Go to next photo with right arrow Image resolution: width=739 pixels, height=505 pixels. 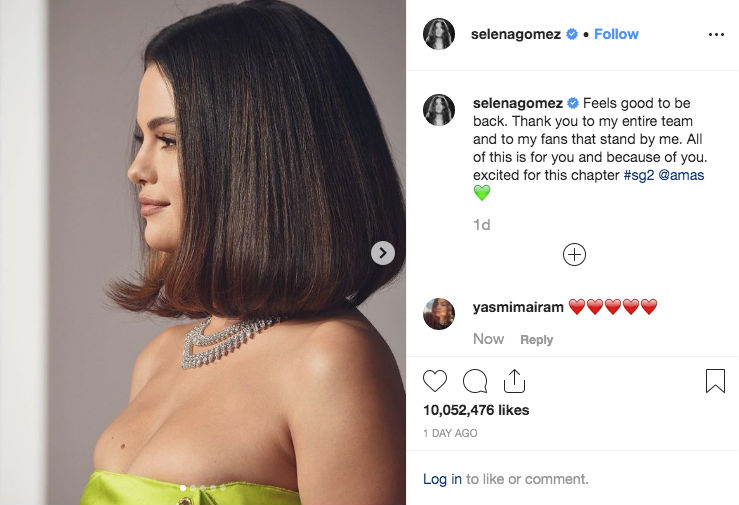point(383,253)
